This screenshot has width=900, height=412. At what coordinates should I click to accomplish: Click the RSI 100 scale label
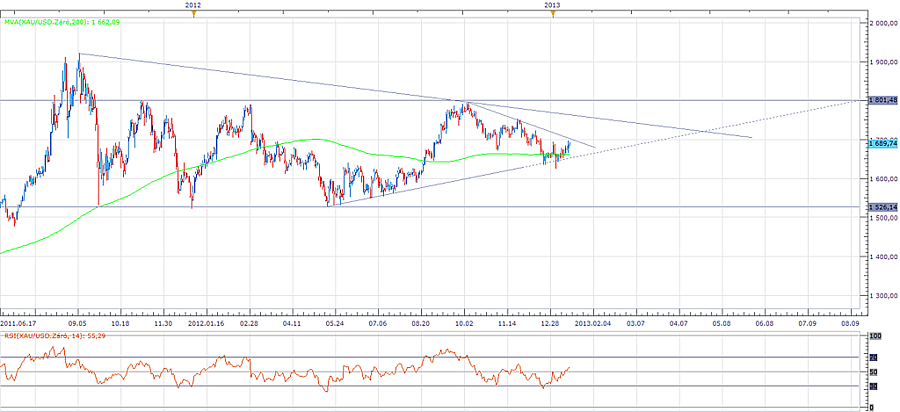(x=877, y=337)
